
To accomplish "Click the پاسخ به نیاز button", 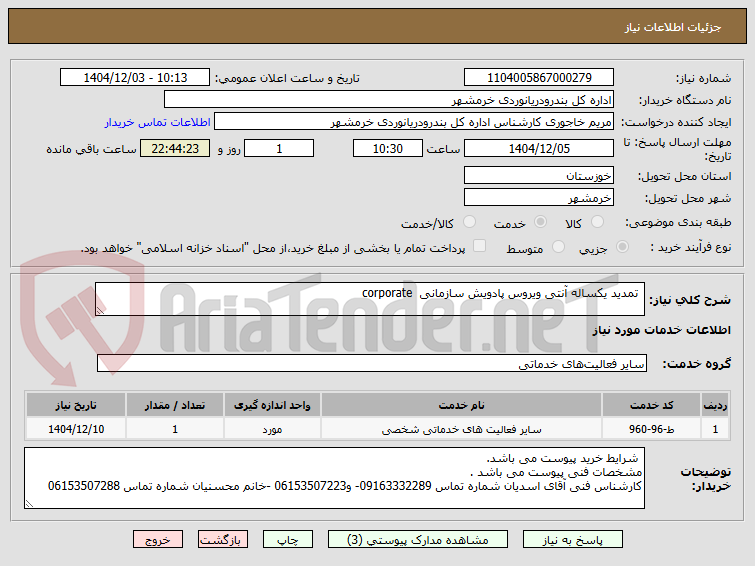I will click(x=573, y=540).
